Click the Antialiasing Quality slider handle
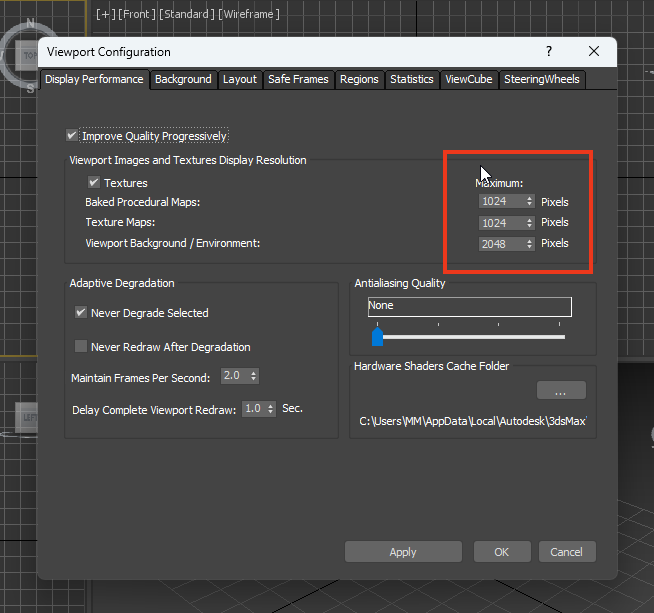 click(x=377, y=337)
